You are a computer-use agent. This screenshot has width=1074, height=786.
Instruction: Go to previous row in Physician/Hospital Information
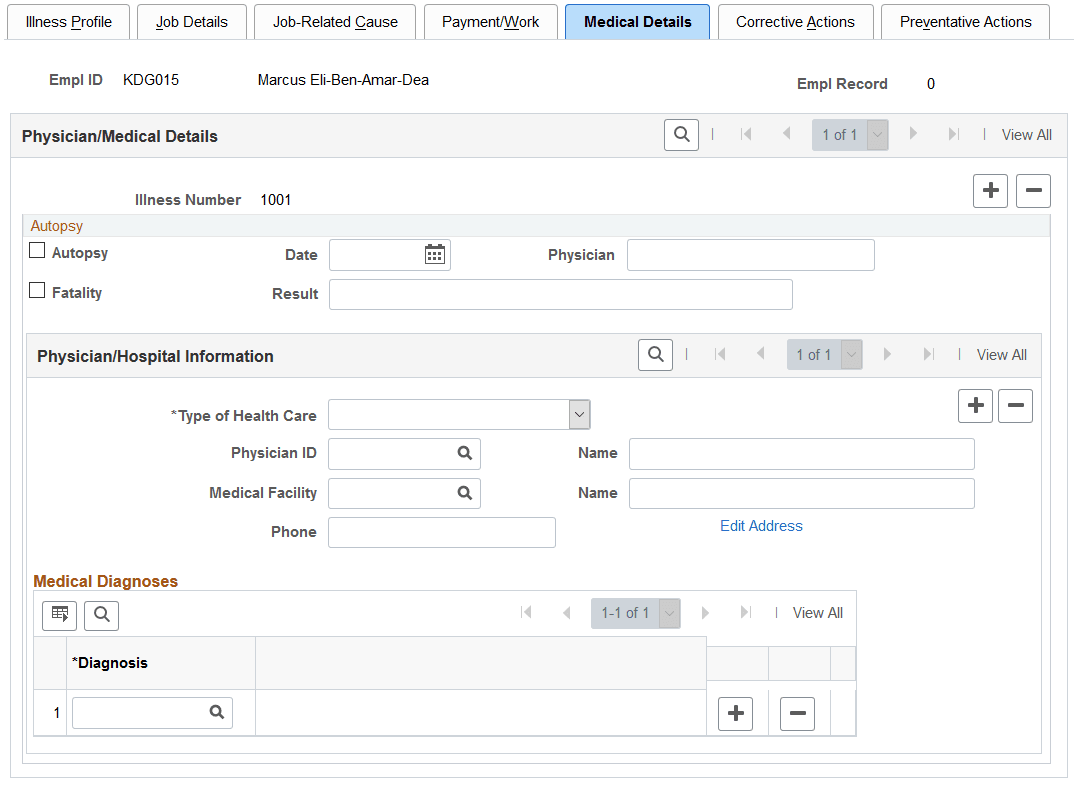760,354
